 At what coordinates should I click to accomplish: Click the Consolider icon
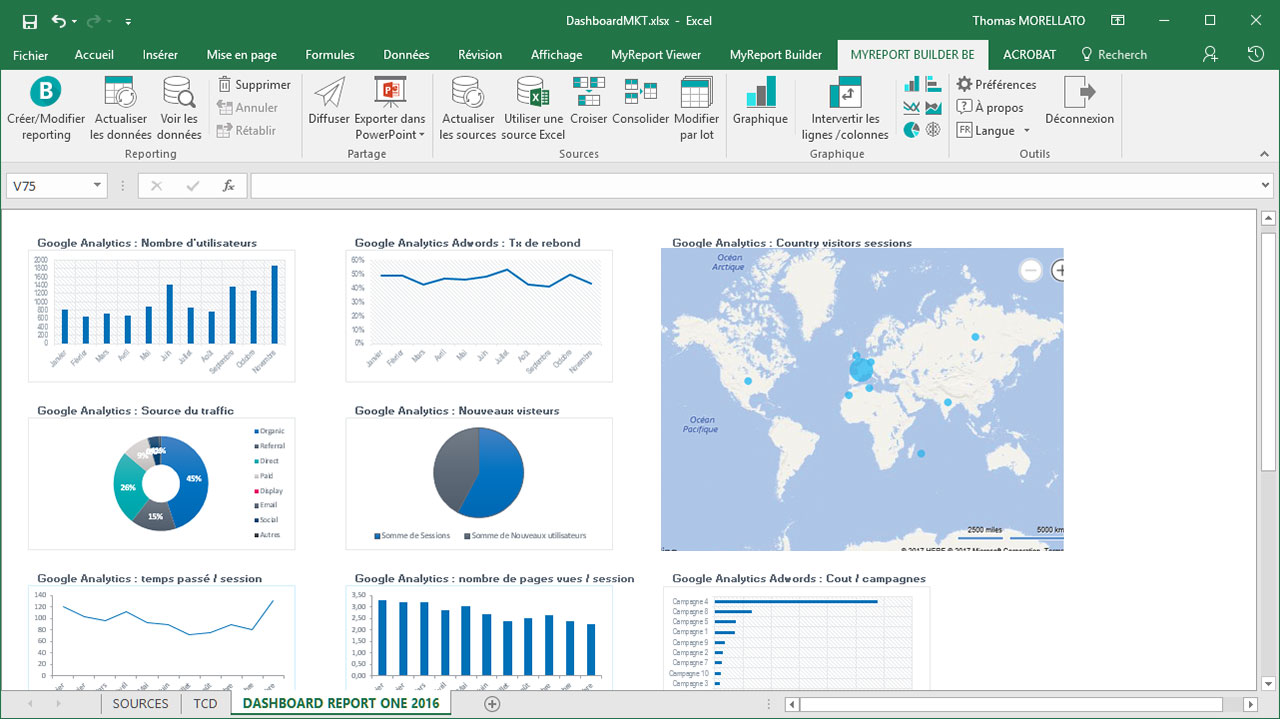pyautogui.click(x=641, y=93)
